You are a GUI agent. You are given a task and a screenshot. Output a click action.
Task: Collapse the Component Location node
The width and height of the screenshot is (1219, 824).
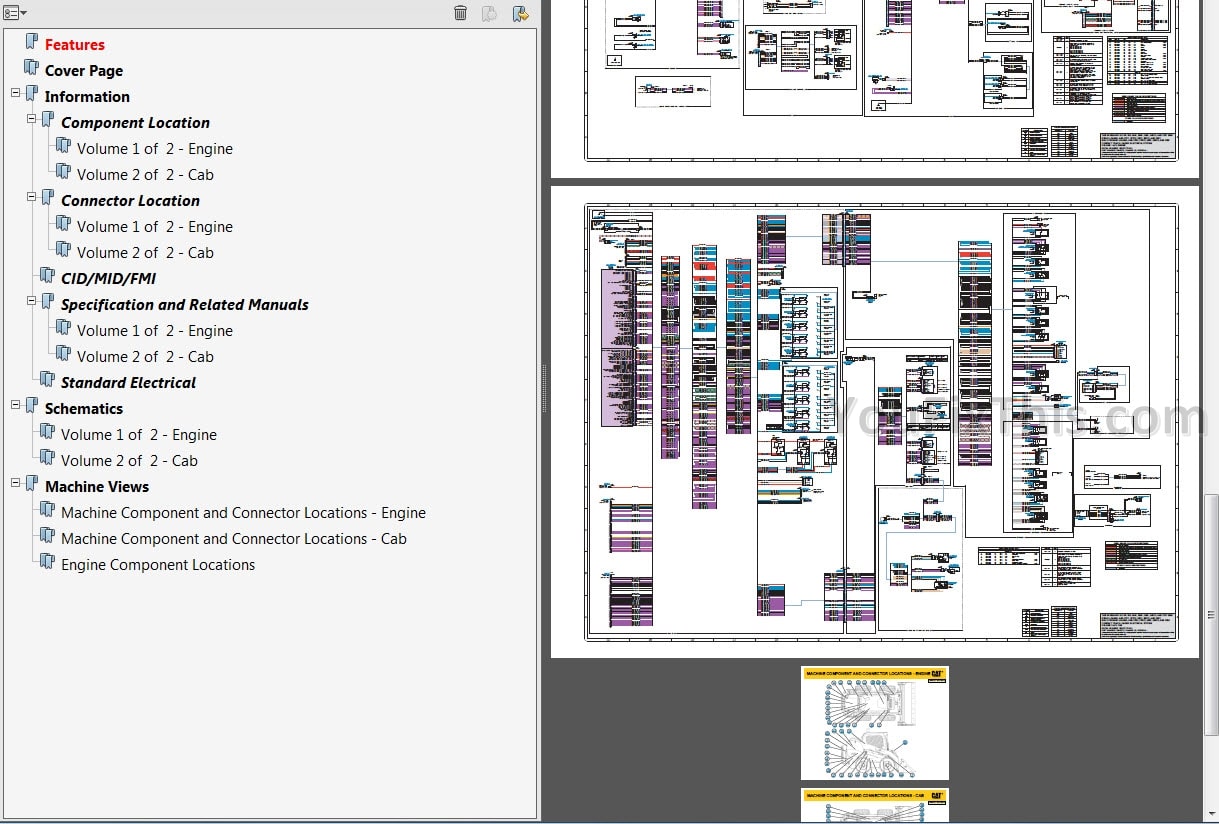click(32, 119)
